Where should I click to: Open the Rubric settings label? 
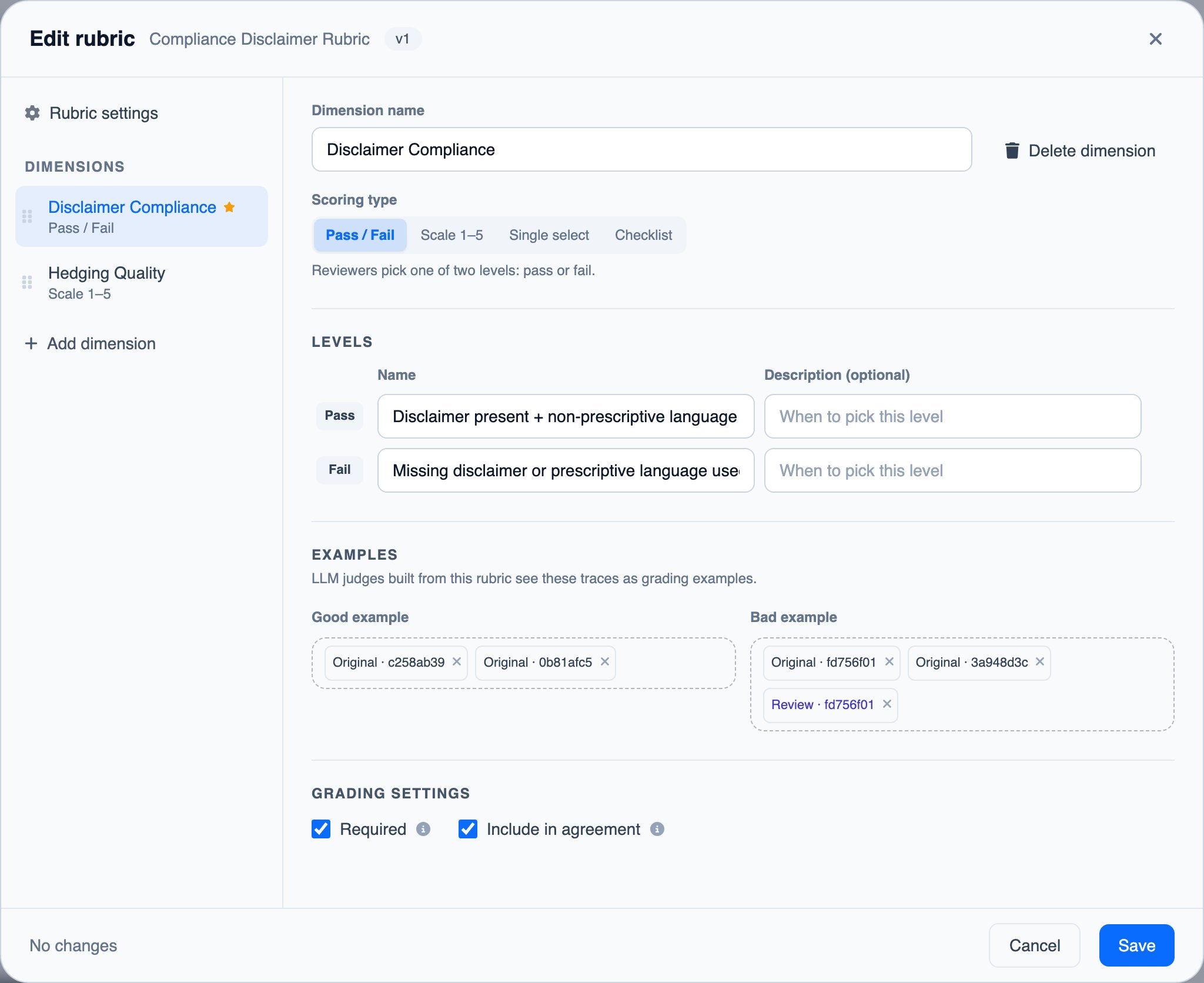(x=103, y=113)
